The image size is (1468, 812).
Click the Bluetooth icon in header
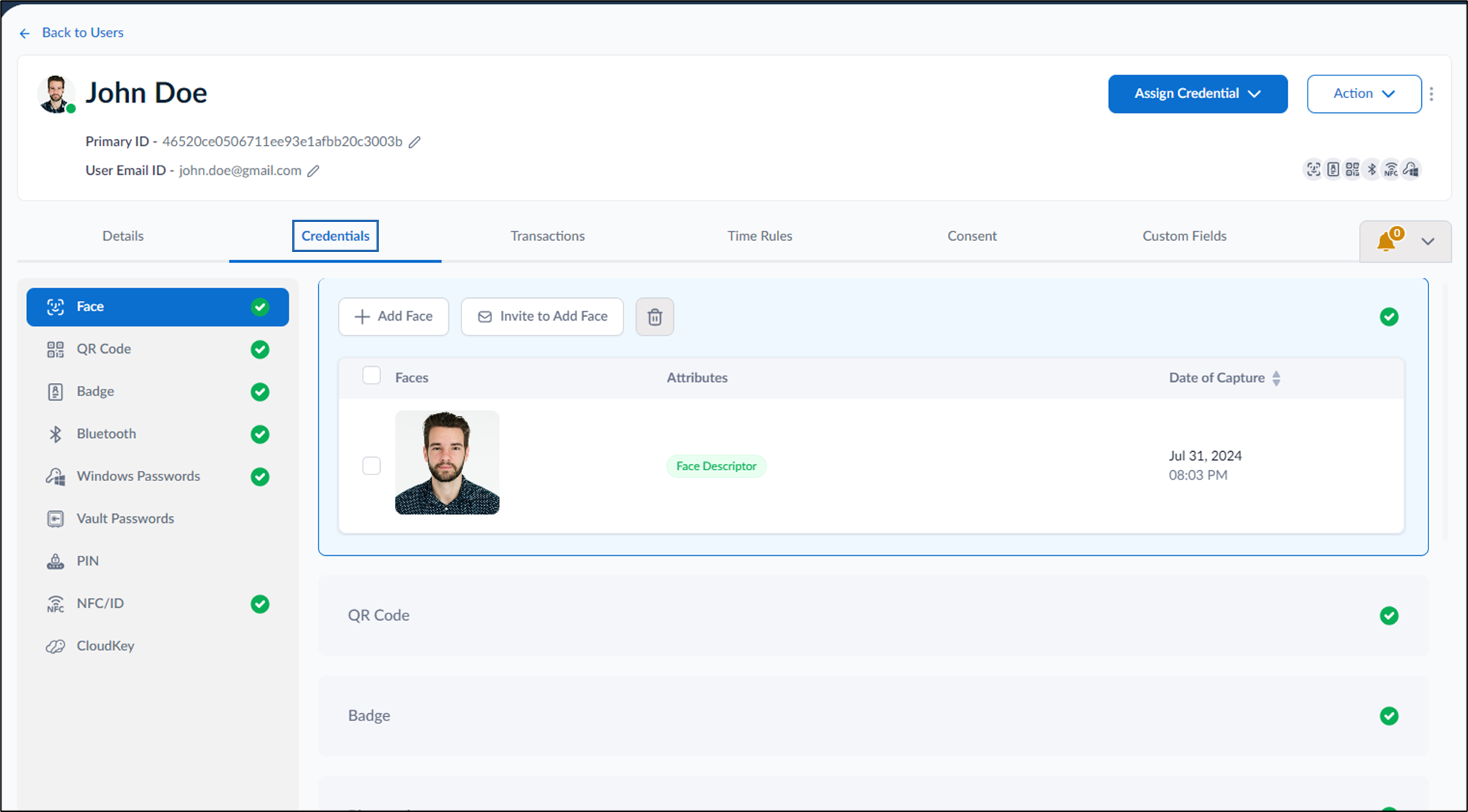point(1372,170)
